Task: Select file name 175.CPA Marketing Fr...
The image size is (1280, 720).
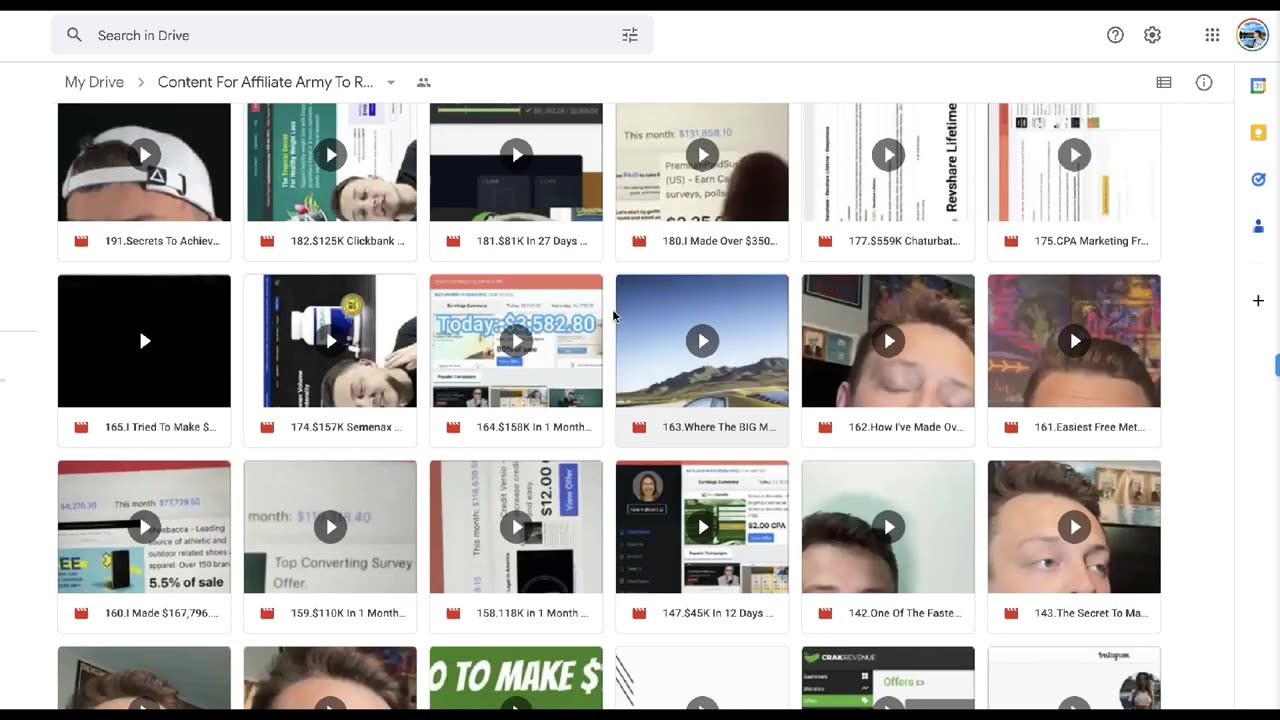Action: 1091,241
